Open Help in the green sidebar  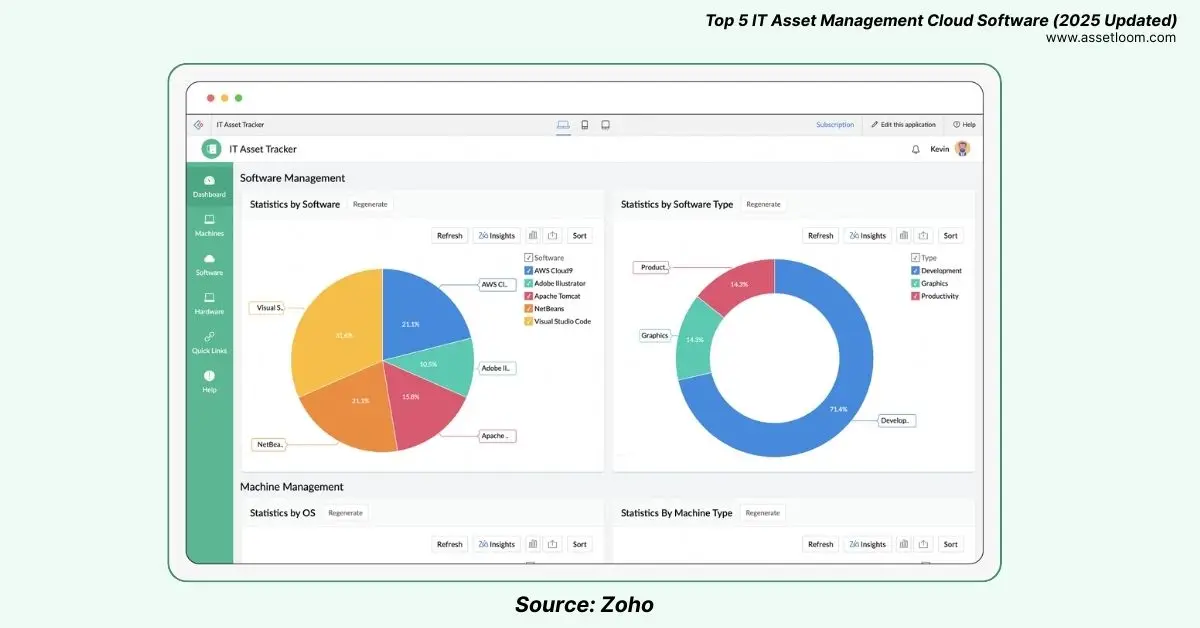click(209, 381)
